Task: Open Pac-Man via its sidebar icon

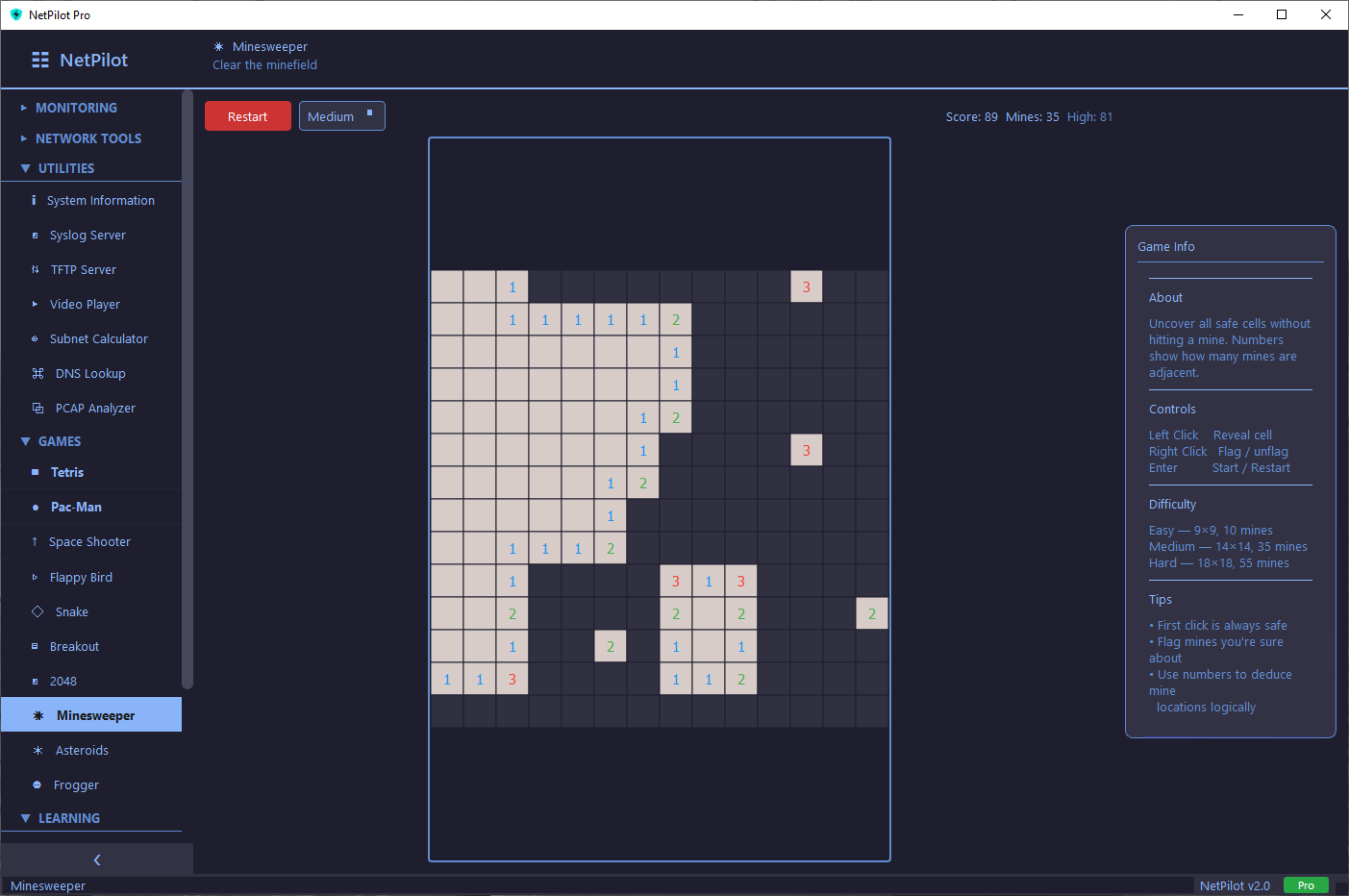Action: (35, 507)
